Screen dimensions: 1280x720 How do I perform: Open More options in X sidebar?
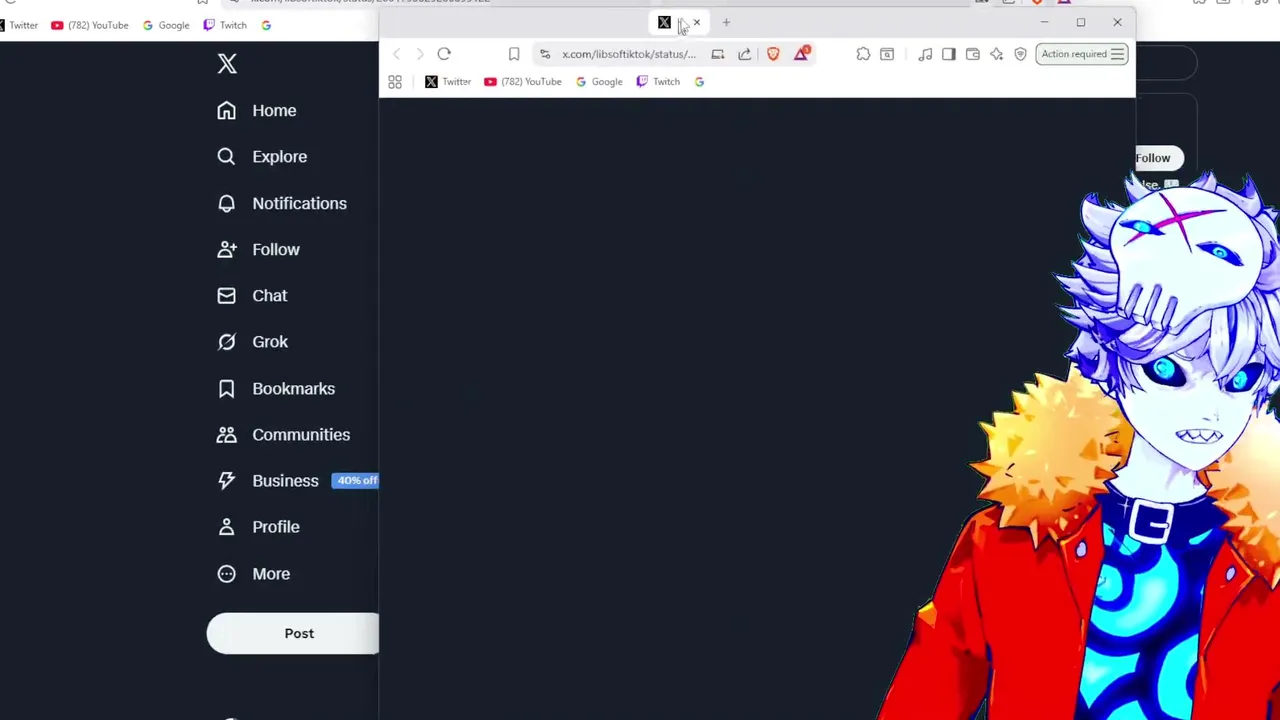point(254,573)
